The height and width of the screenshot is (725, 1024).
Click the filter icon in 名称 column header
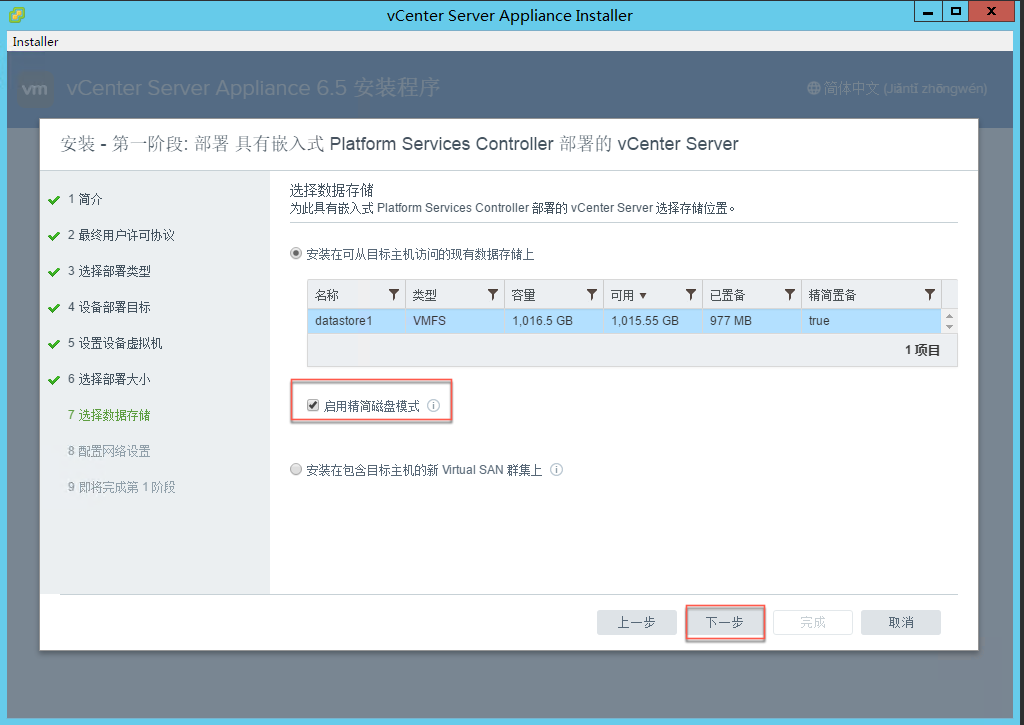coord(394,295)
